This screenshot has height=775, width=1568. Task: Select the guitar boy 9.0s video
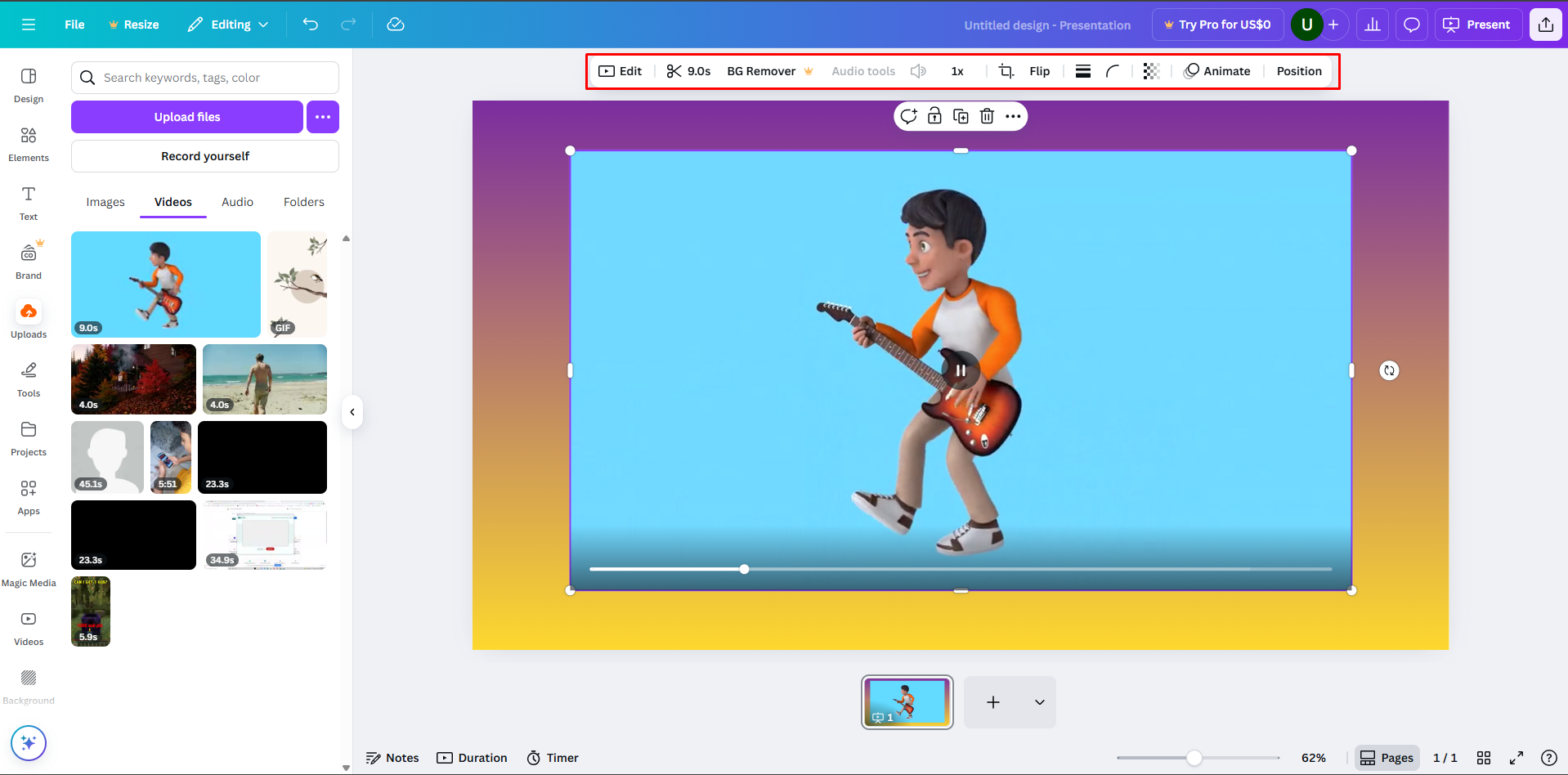166,284
